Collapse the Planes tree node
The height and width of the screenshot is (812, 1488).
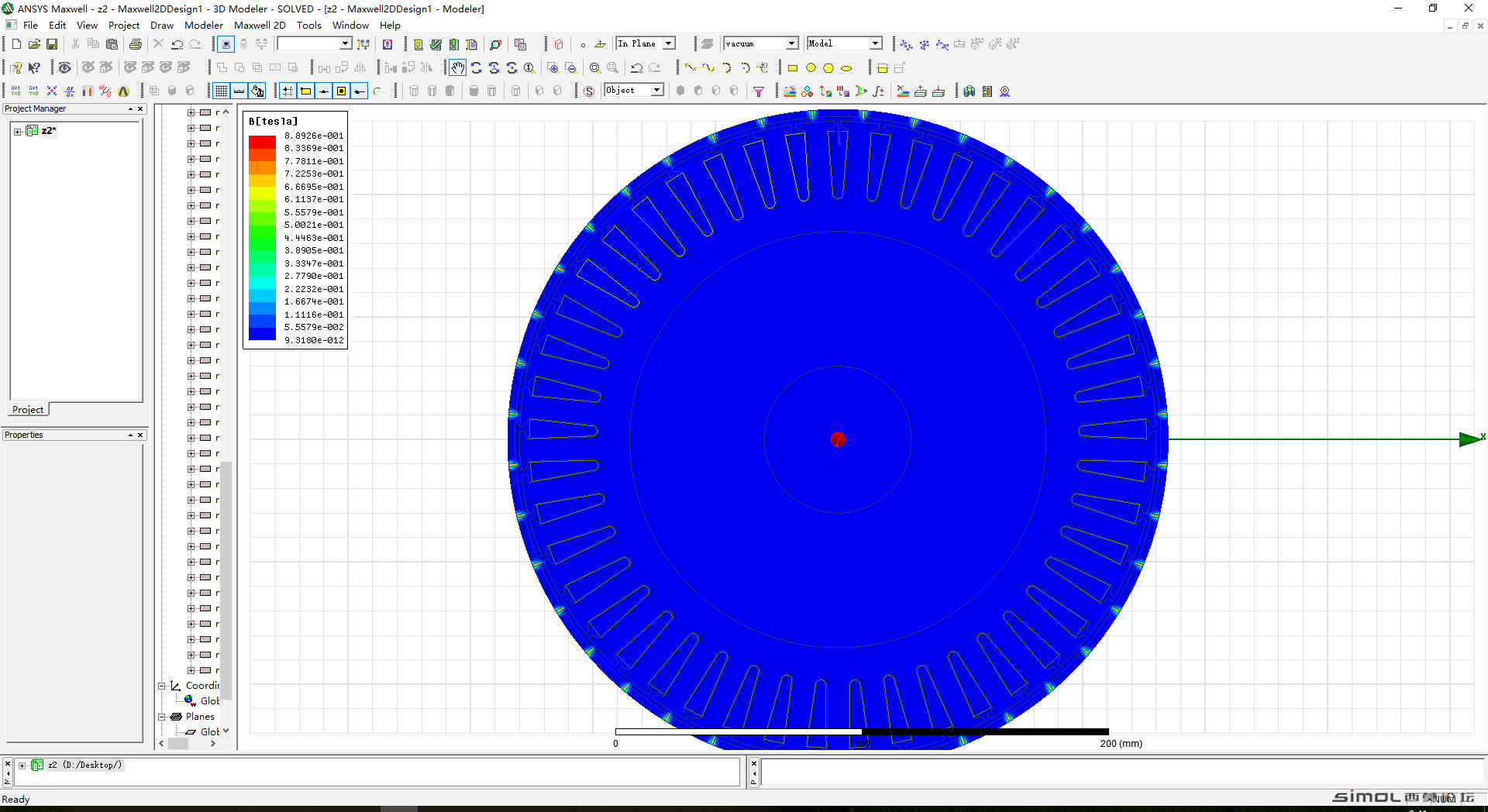pyautogui.click(x=162, y=717)
